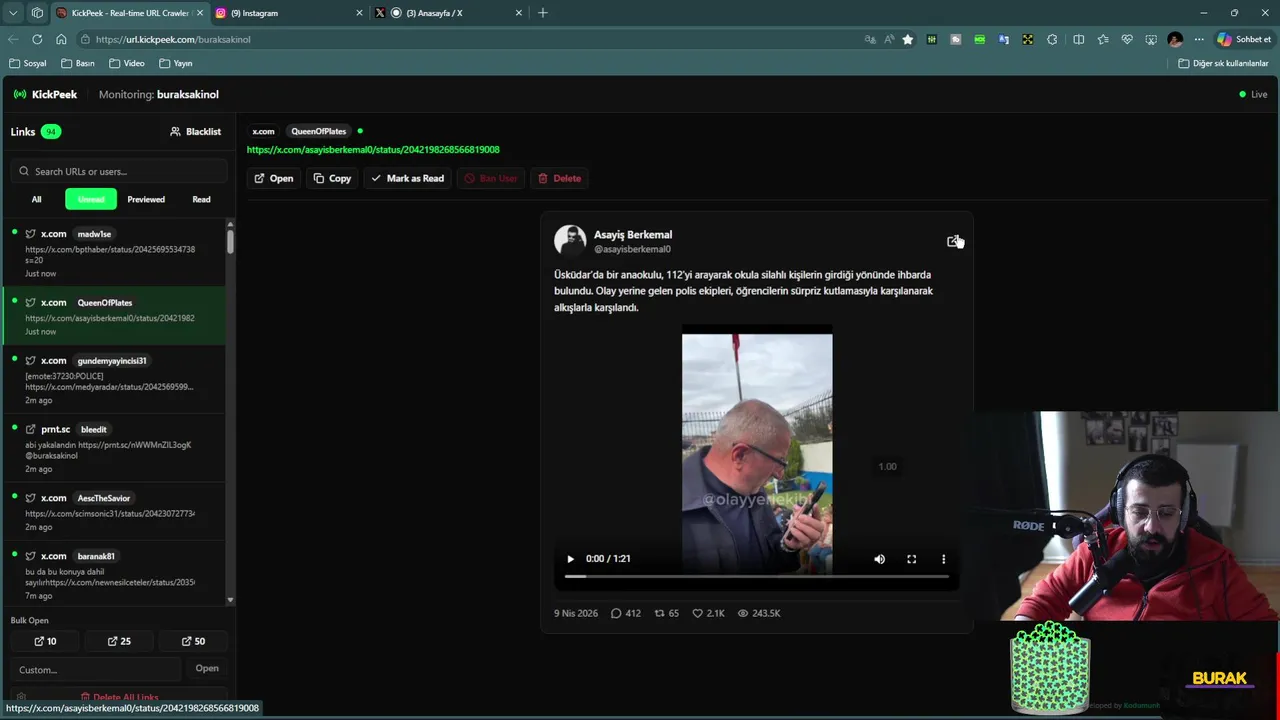Screen dimensions: 1280x720
Task: Open Copilot Sohbet et button
Action: (1244, 39)
